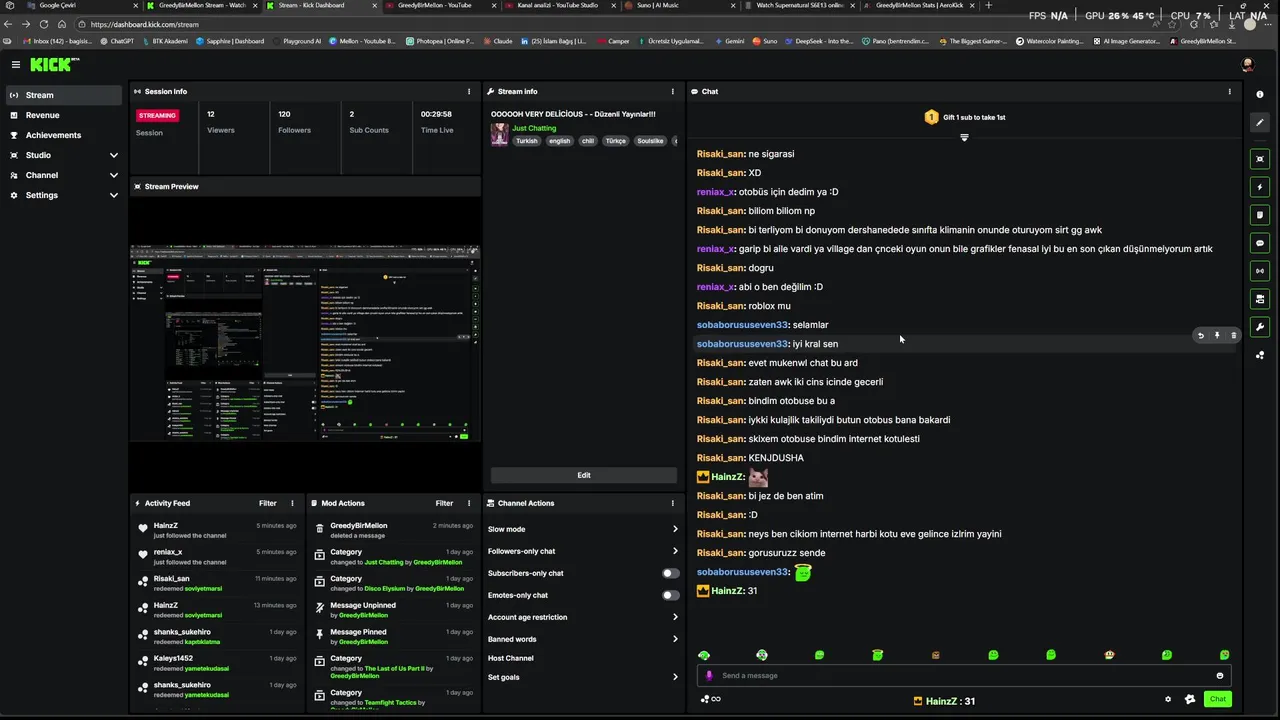Click username sobaborususeven33 saying selamlar

[743, 325]
